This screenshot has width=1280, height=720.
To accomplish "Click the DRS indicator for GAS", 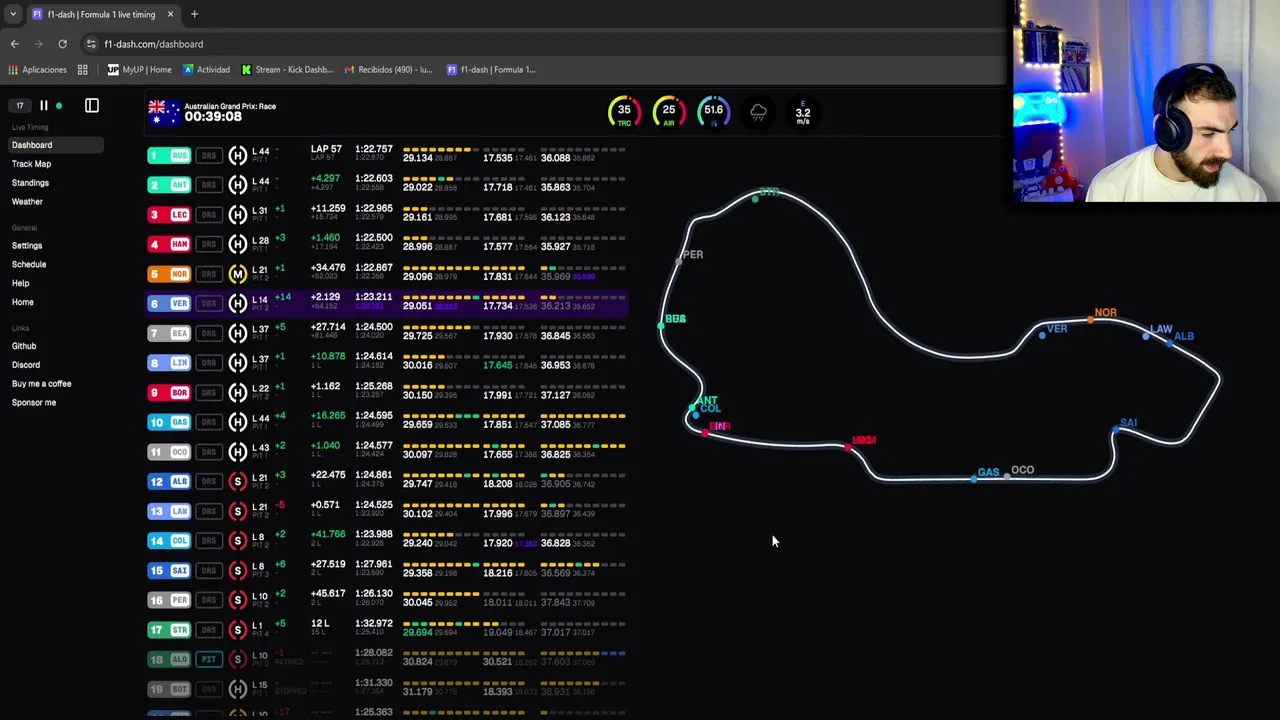I will [x=209, y=422].
